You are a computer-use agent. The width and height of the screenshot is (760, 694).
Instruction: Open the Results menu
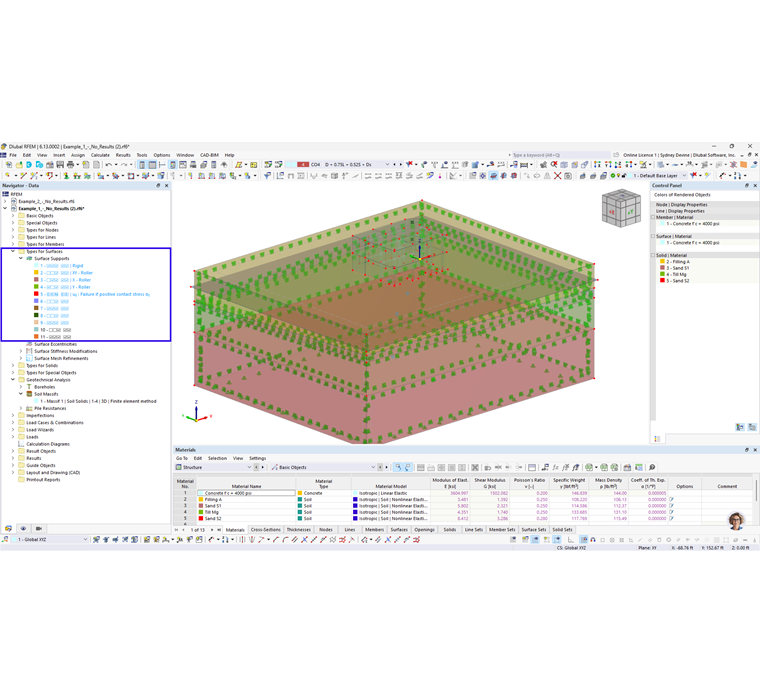(x=123, y=155)
